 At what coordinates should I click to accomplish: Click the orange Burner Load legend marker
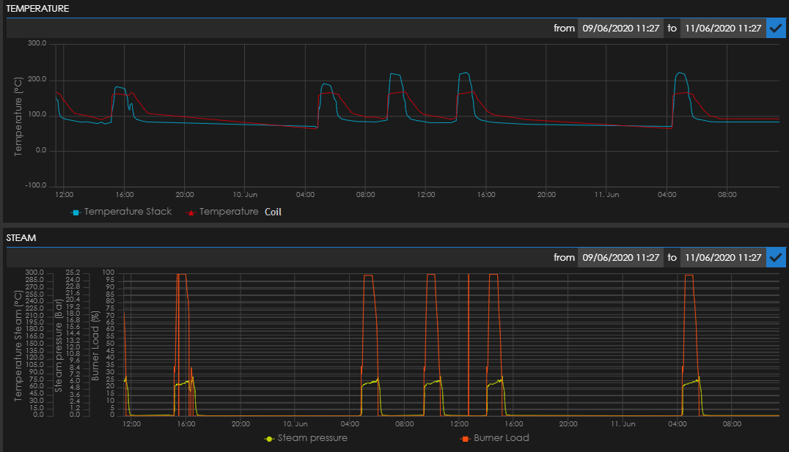[x=463, y=438]
